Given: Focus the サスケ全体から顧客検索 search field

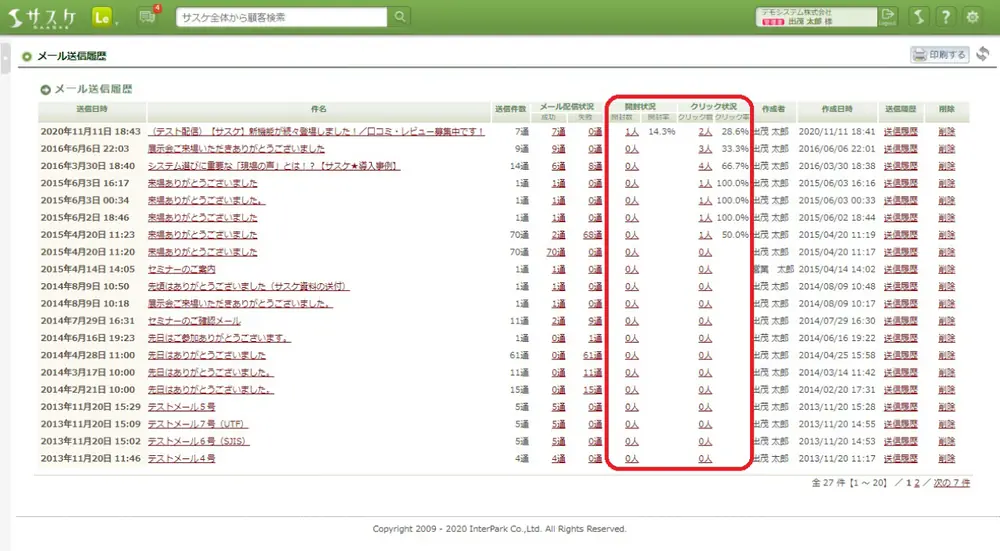Looking at the screenshot, I should [283, 17].
